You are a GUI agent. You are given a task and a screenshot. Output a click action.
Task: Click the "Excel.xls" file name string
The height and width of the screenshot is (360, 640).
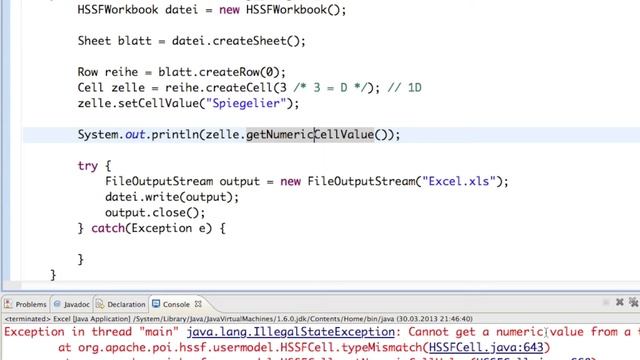click(459, 181)
